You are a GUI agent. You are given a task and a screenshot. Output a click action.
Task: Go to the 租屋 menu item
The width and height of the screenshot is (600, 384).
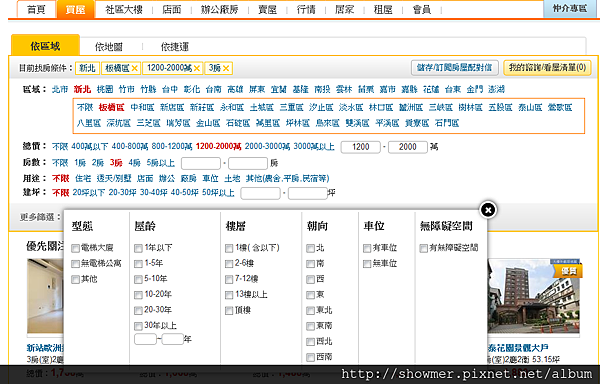coord(383,10)
